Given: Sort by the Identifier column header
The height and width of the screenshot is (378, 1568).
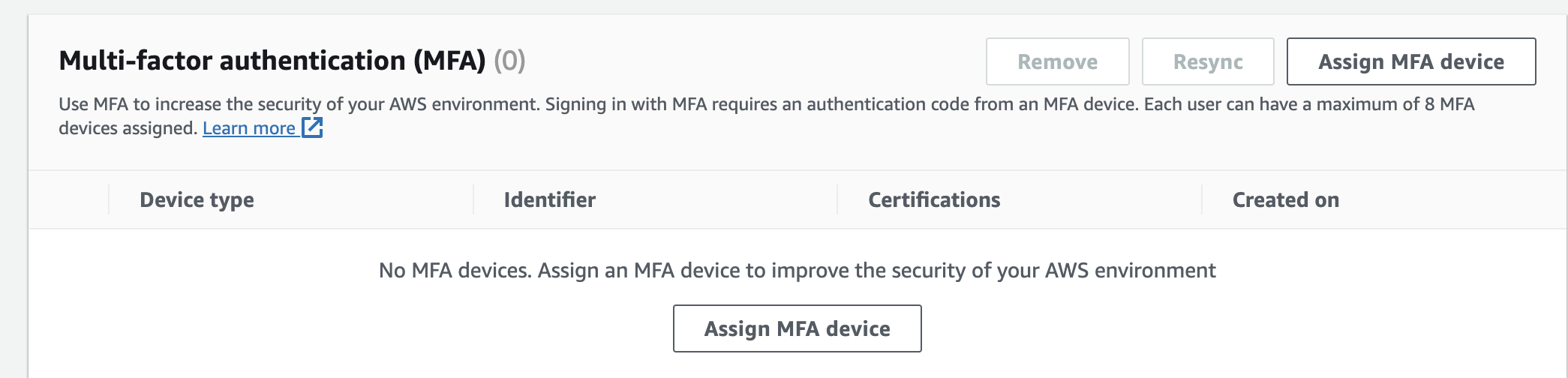Looking at the screenshot, I should click(x=550, y=199).
